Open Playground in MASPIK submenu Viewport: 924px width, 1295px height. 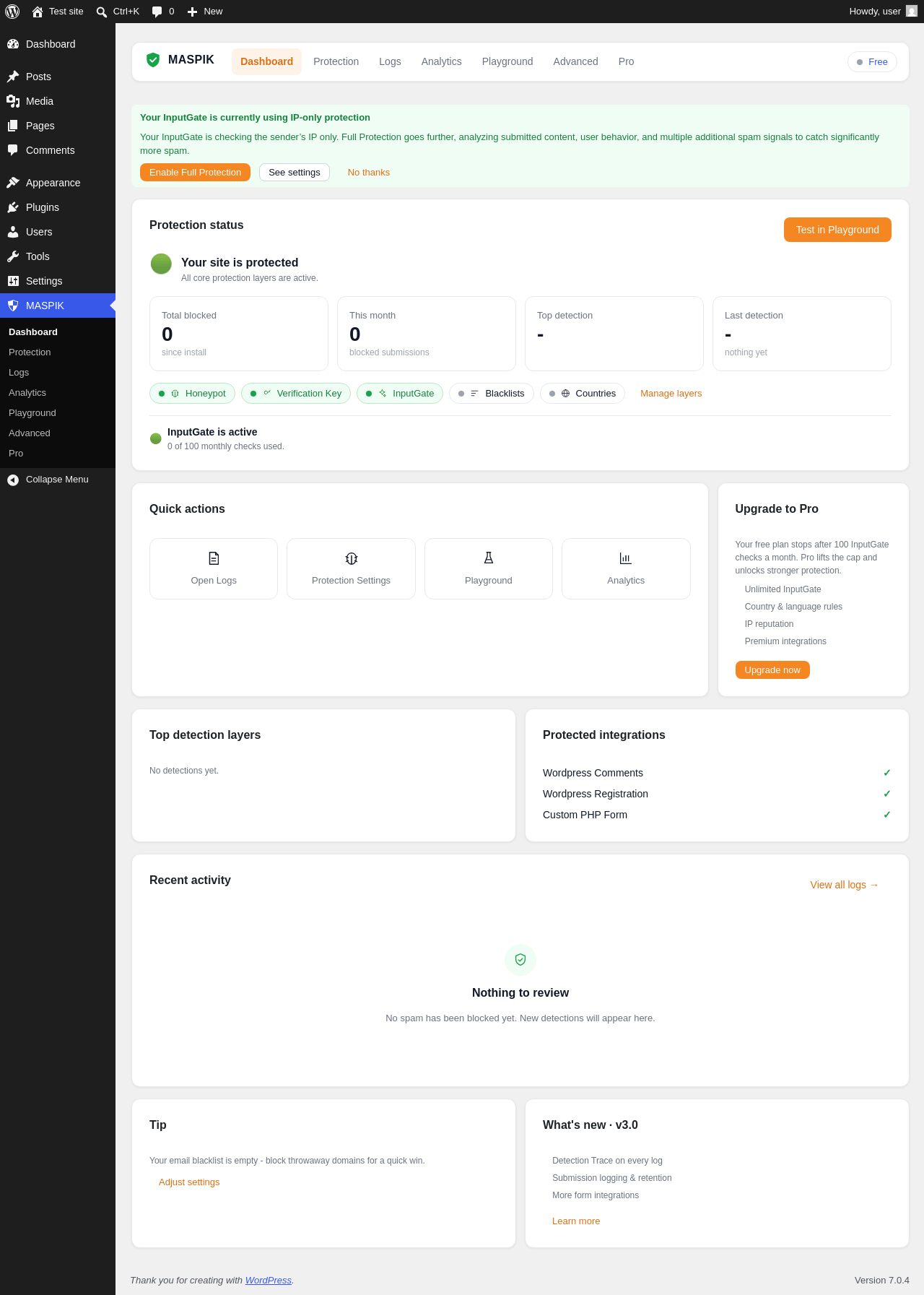(58, 413)
